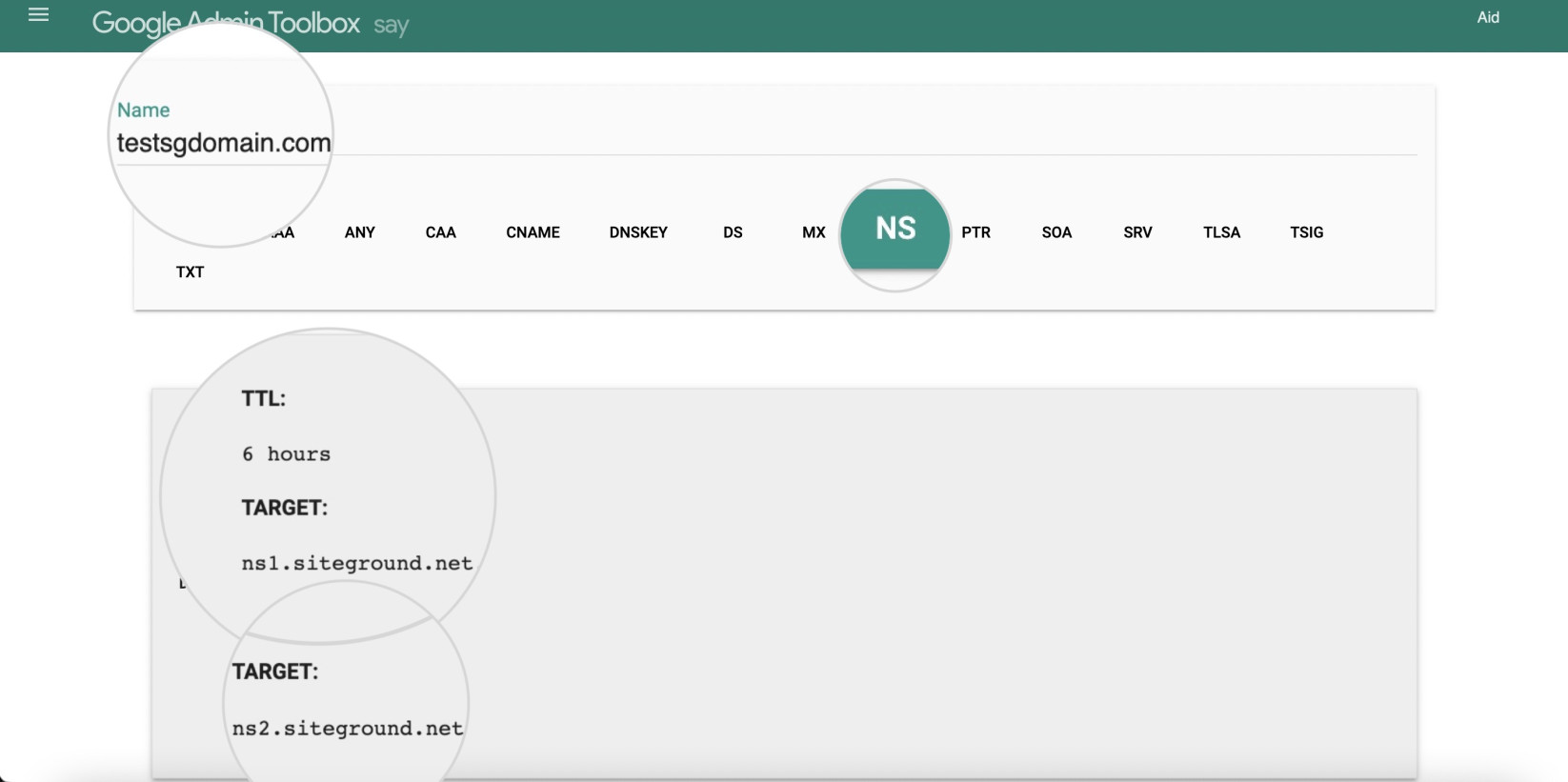Open the hamburger navigation menu
Image resolution: width=1568 pixels, height=782 pixels.
(38, 15)
